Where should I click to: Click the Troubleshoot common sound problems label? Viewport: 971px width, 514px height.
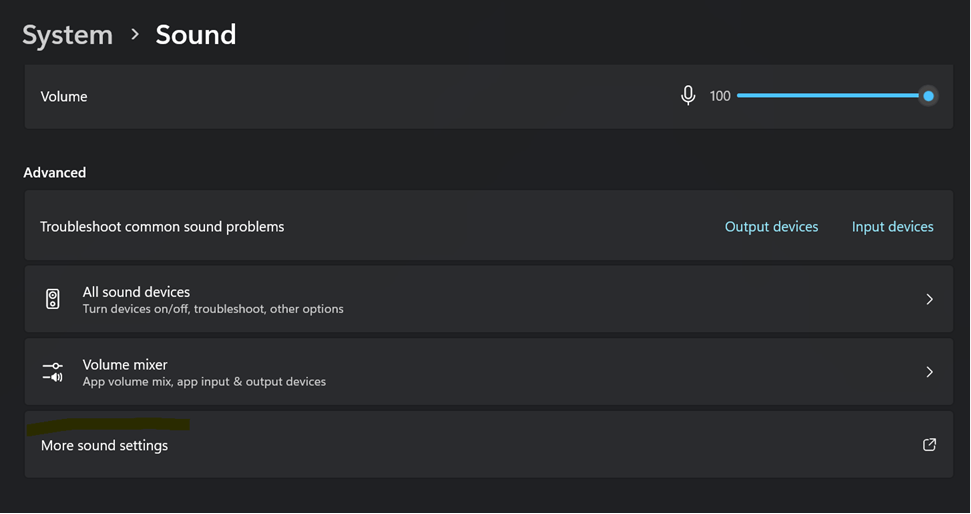point(162,227)
